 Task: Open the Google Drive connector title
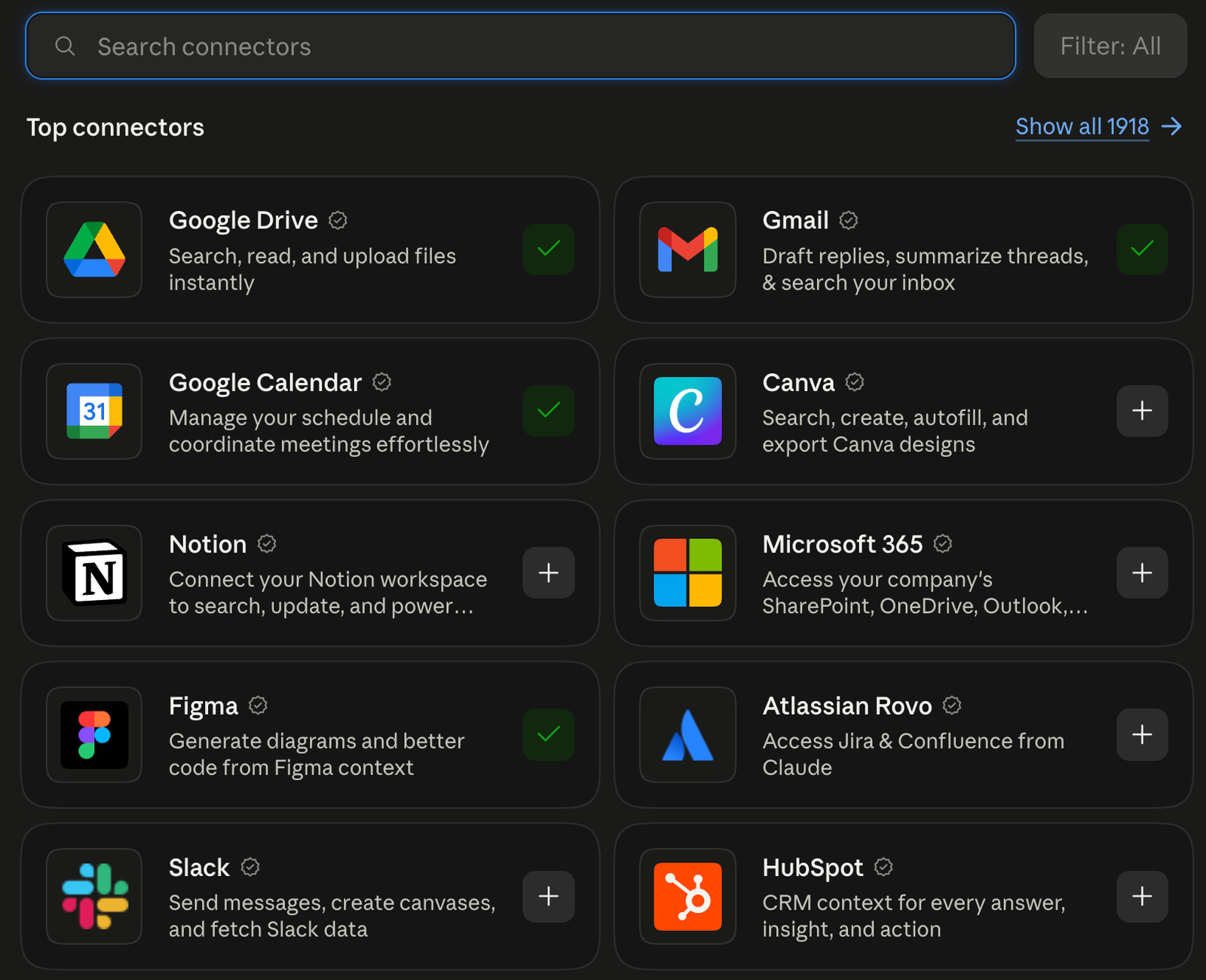coord(243,220)
